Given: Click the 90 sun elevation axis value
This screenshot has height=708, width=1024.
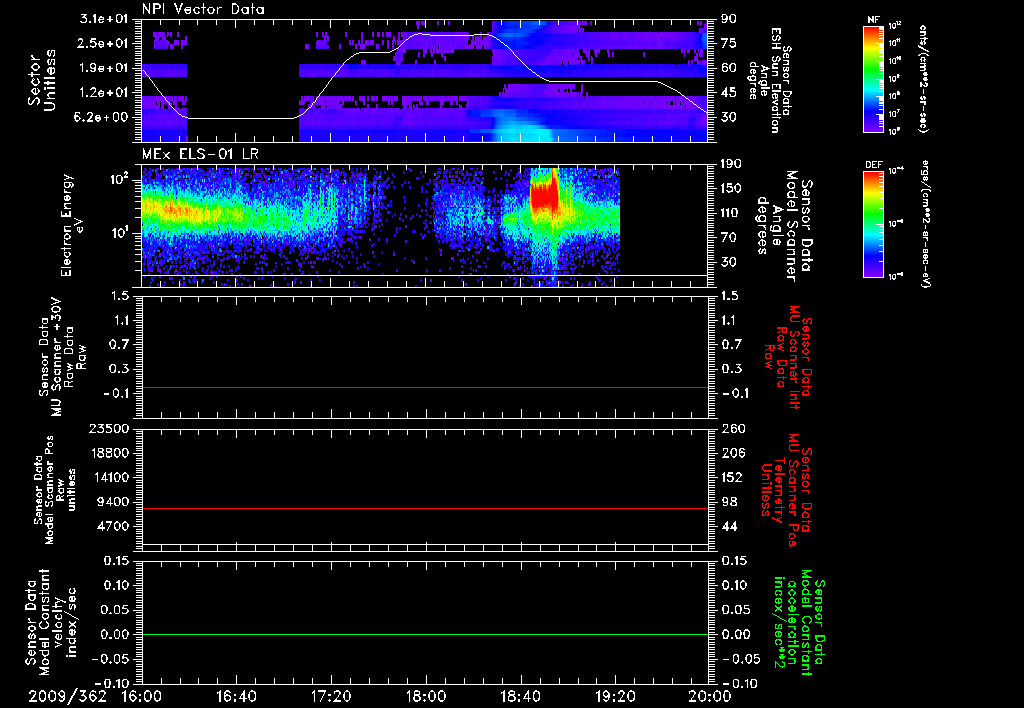Looking at the screenshot, I should 729,19.
